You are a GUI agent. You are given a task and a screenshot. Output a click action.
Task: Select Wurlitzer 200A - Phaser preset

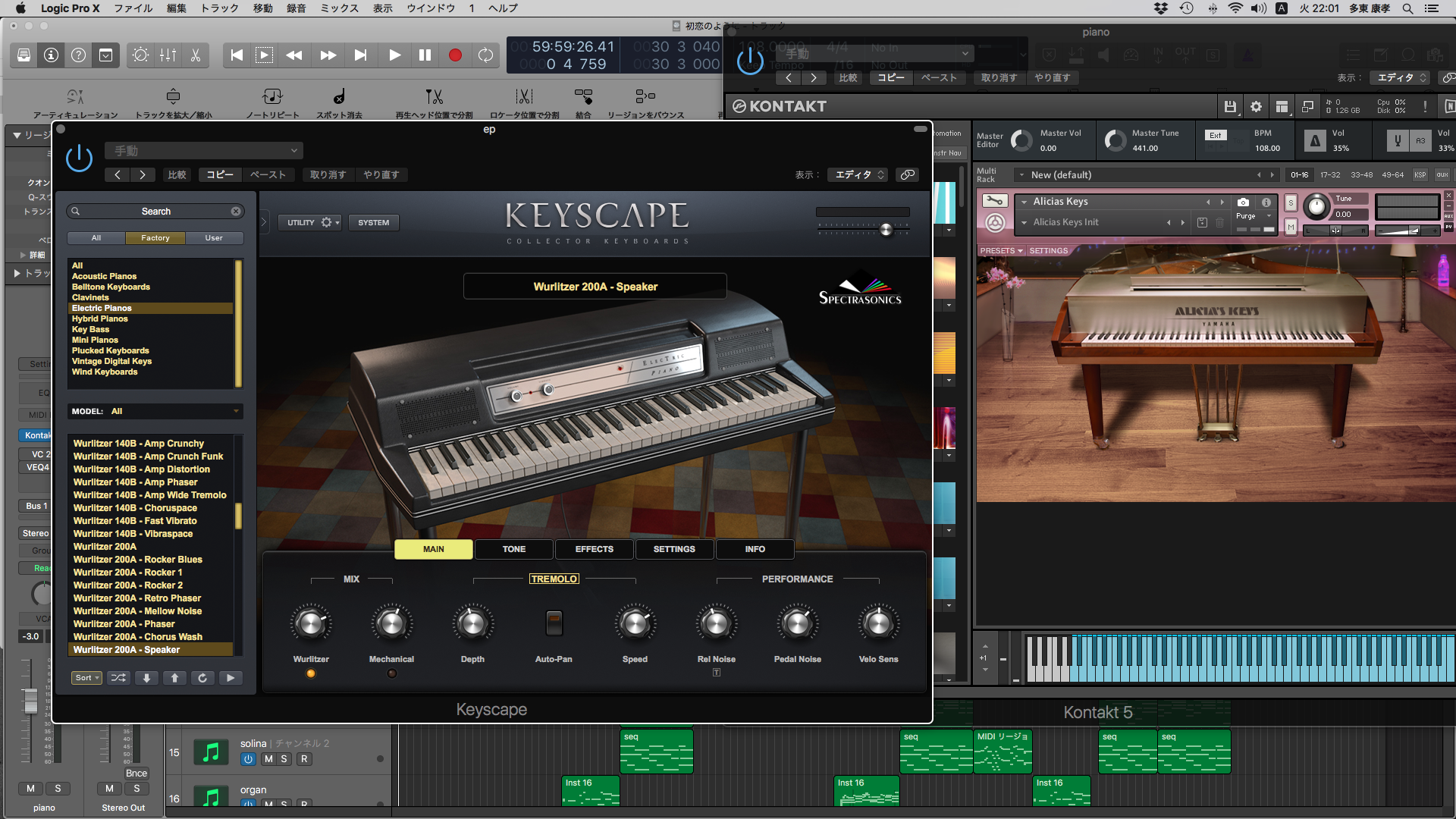coord(124,624)
